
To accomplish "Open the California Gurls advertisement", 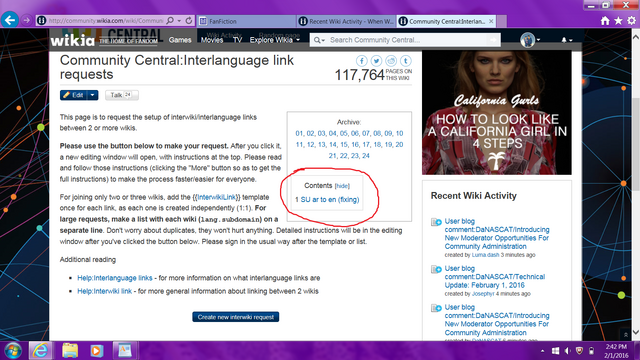I will tap(497, 113).
